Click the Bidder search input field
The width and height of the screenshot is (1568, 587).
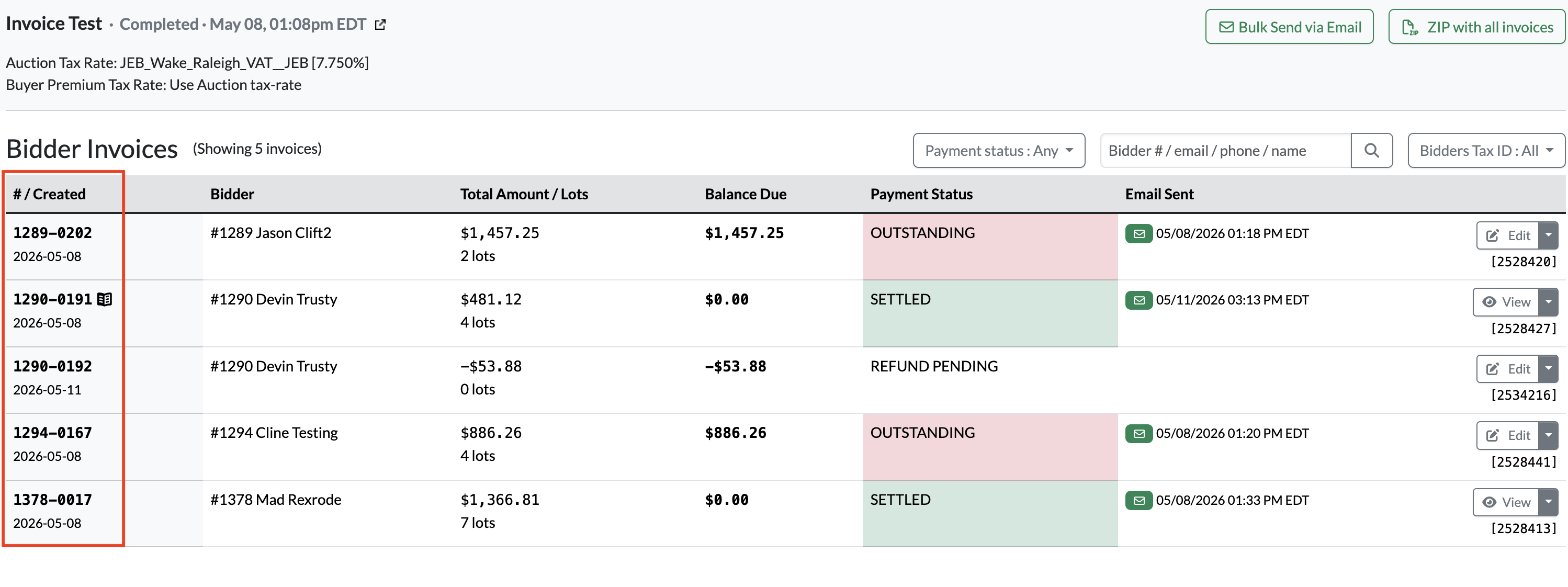coord(1225,150)
